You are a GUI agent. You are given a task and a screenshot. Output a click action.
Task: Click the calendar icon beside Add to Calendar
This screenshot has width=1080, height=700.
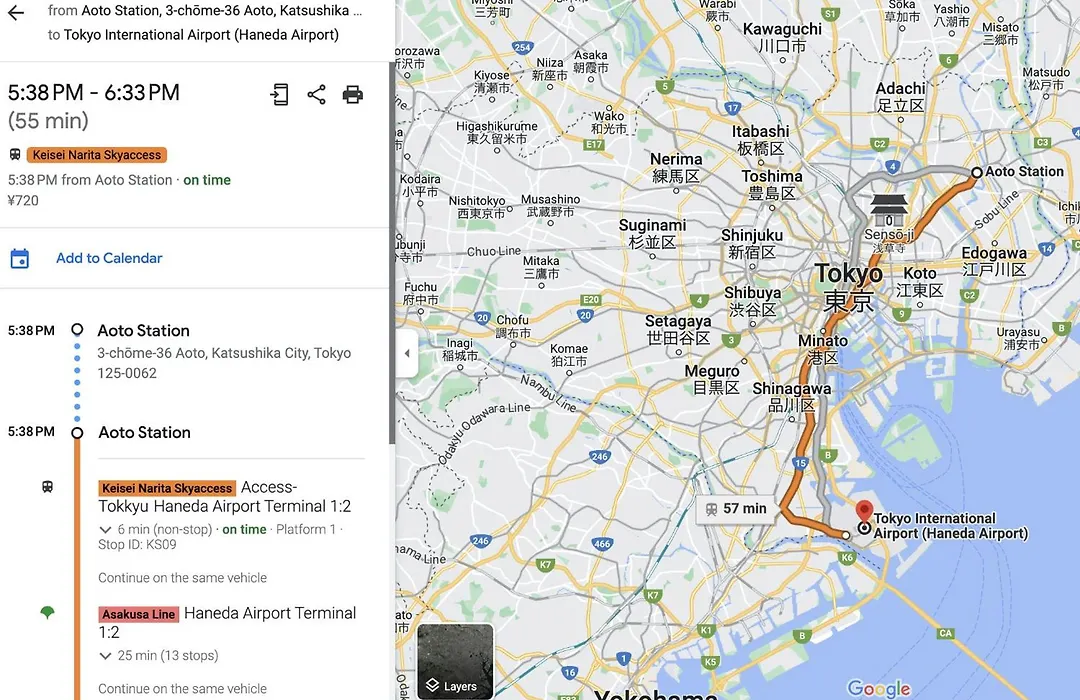[x=20, y=258]
